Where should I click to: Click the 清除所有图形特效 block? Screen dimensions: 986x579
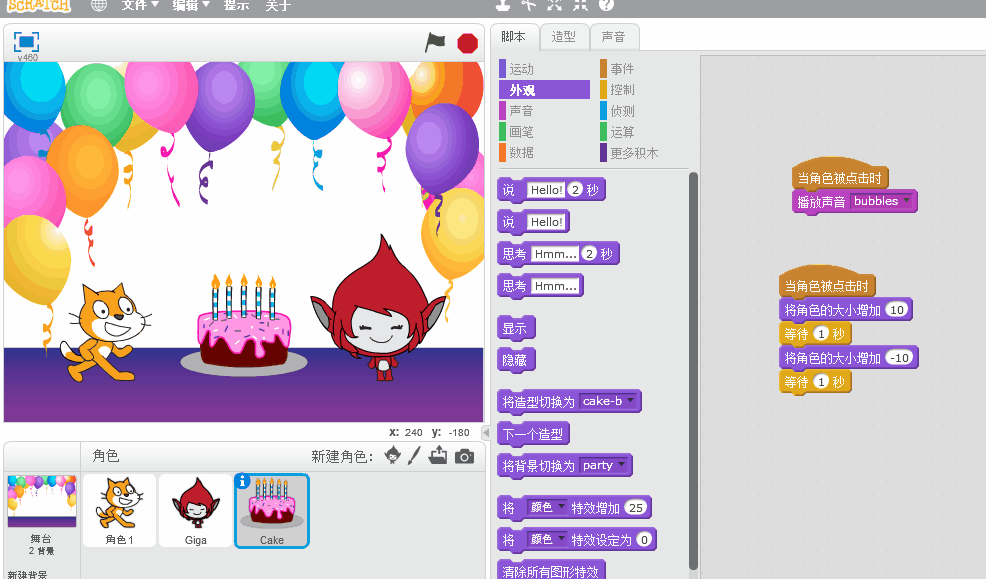tap(551, 571)
